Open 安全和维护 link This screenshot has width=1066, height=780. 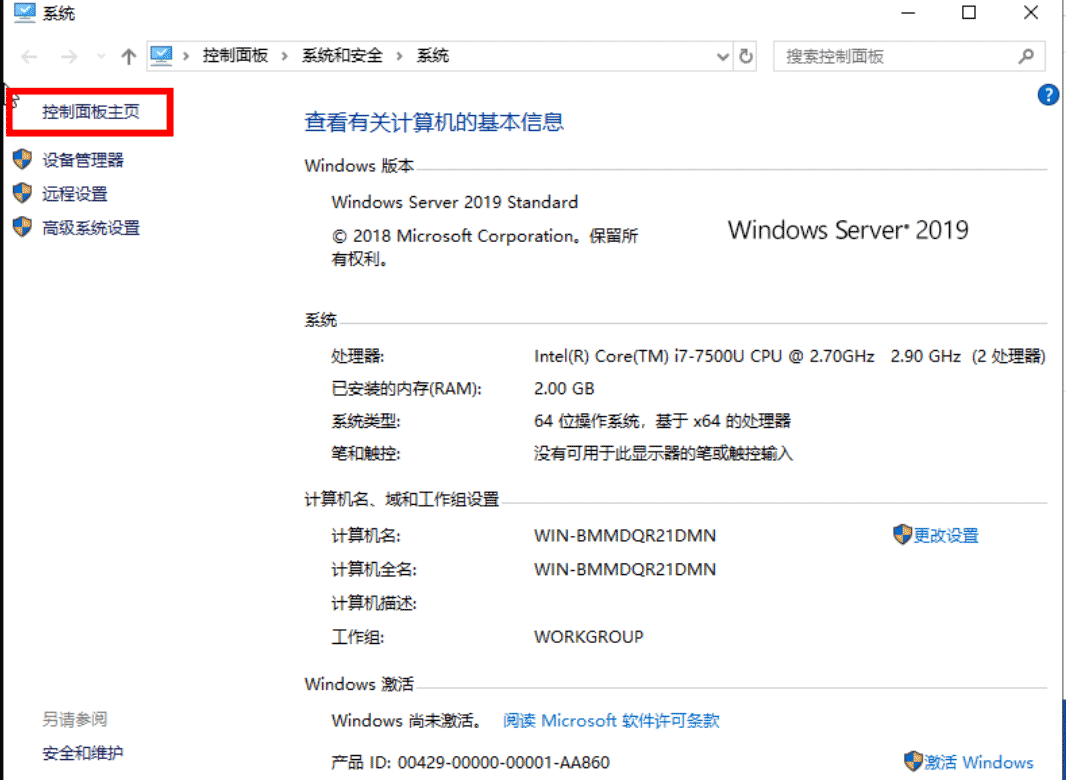pos(83,753)
